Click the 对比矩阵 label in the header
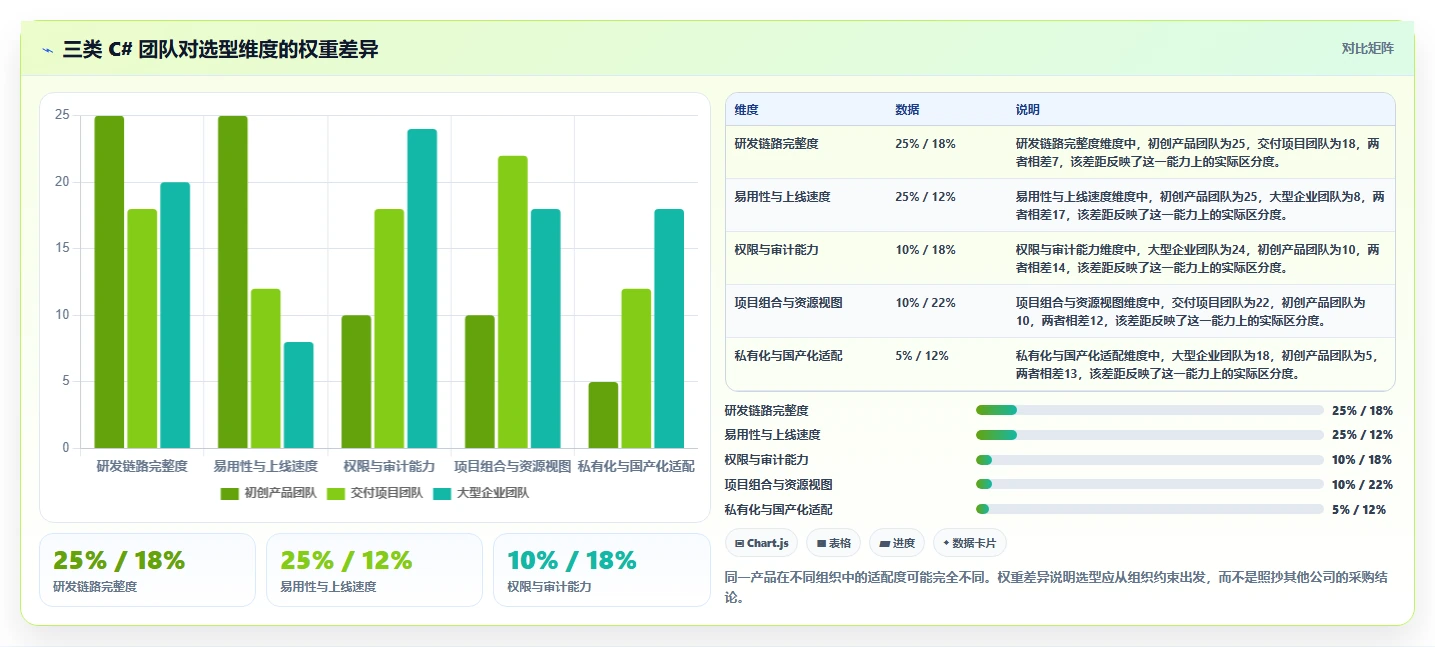1435x647 pixels. pos(1367,48)
